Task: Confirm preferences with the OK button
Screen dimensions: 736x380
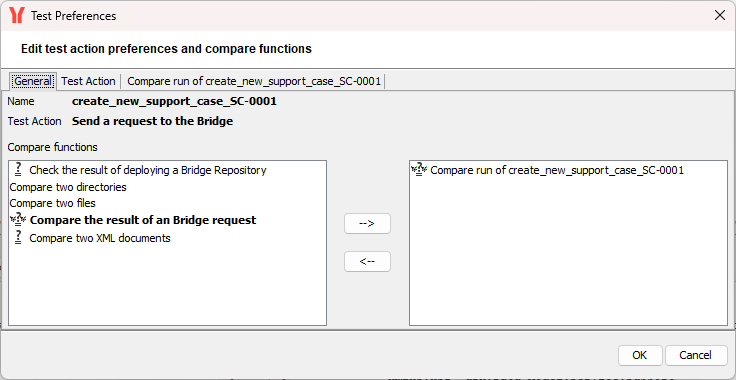Action: tap(640, 355)
